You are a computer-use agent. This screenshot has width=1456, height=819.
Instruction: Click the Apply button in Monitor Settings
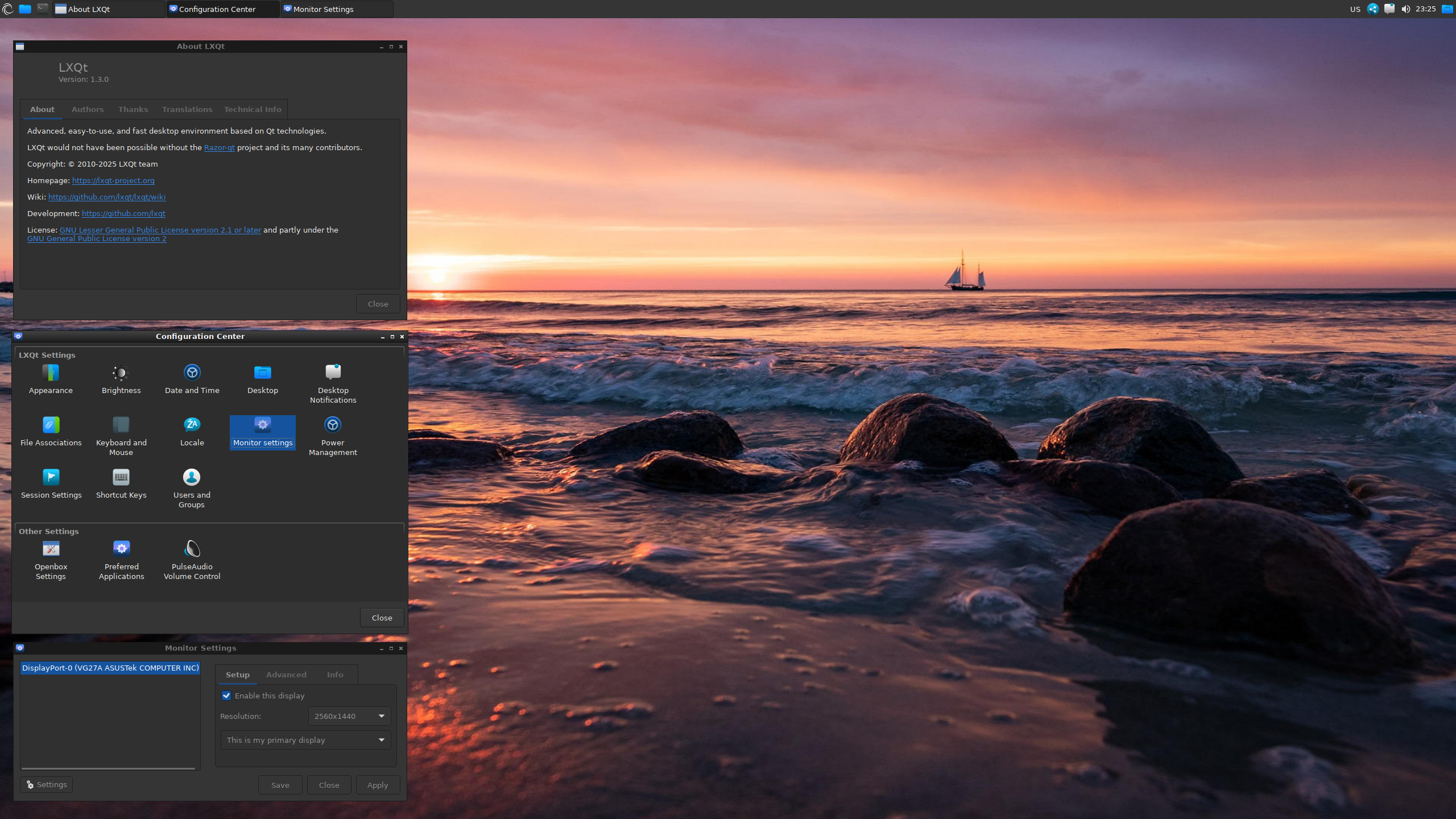378,785
